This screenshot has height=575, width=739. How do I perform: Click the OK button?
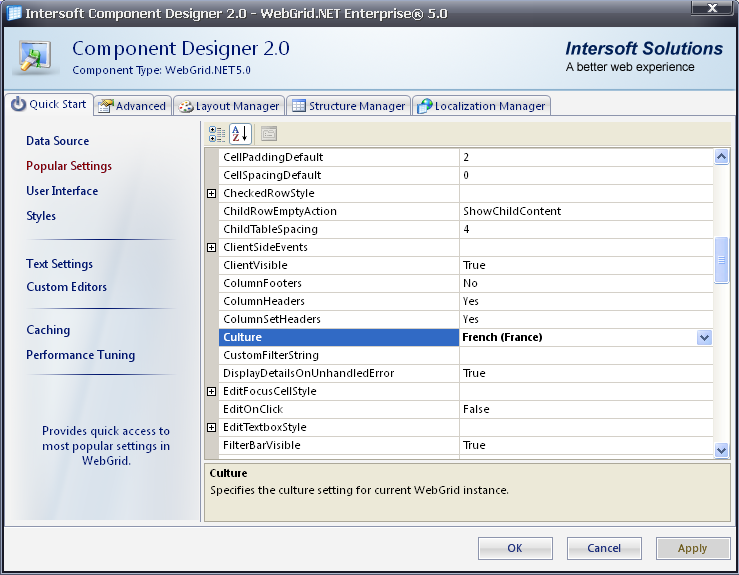[x=515, y=548]
